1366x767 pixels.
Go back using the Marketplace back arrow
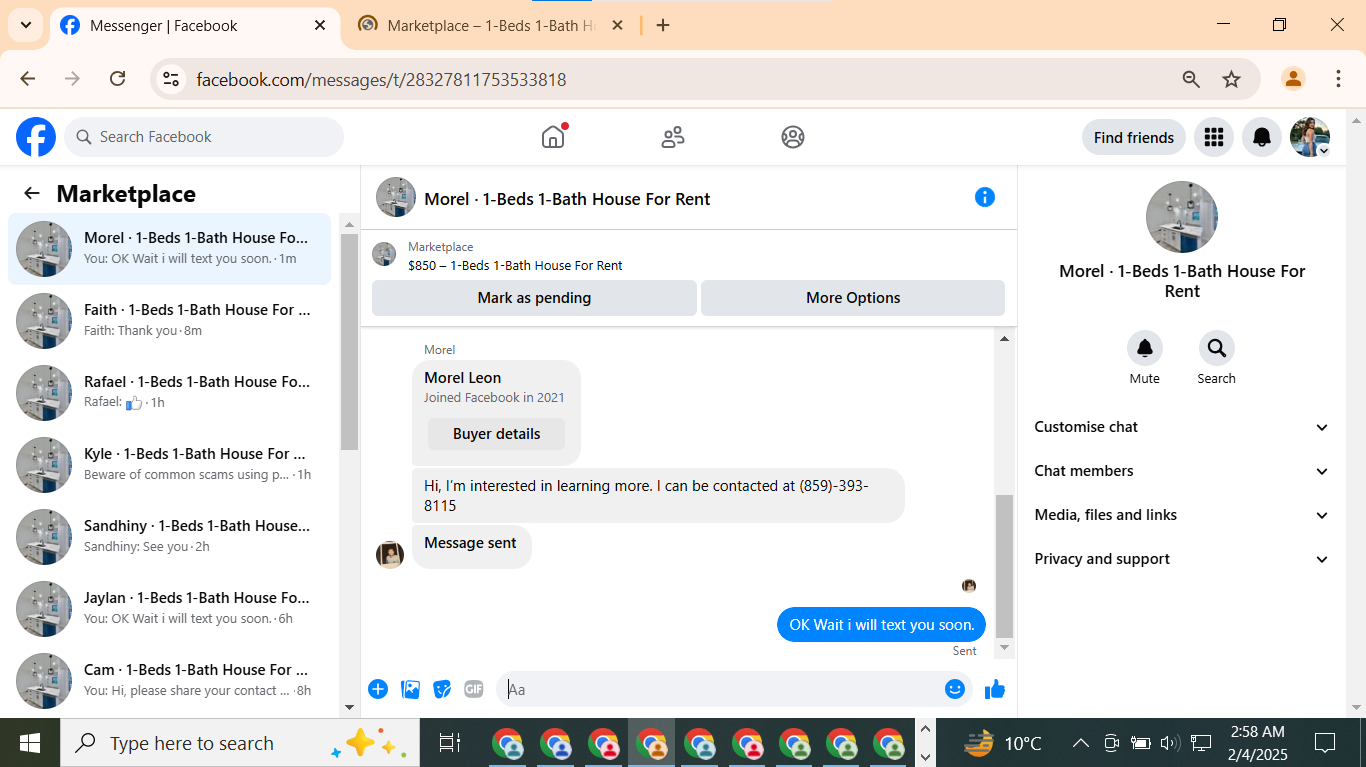32,194
